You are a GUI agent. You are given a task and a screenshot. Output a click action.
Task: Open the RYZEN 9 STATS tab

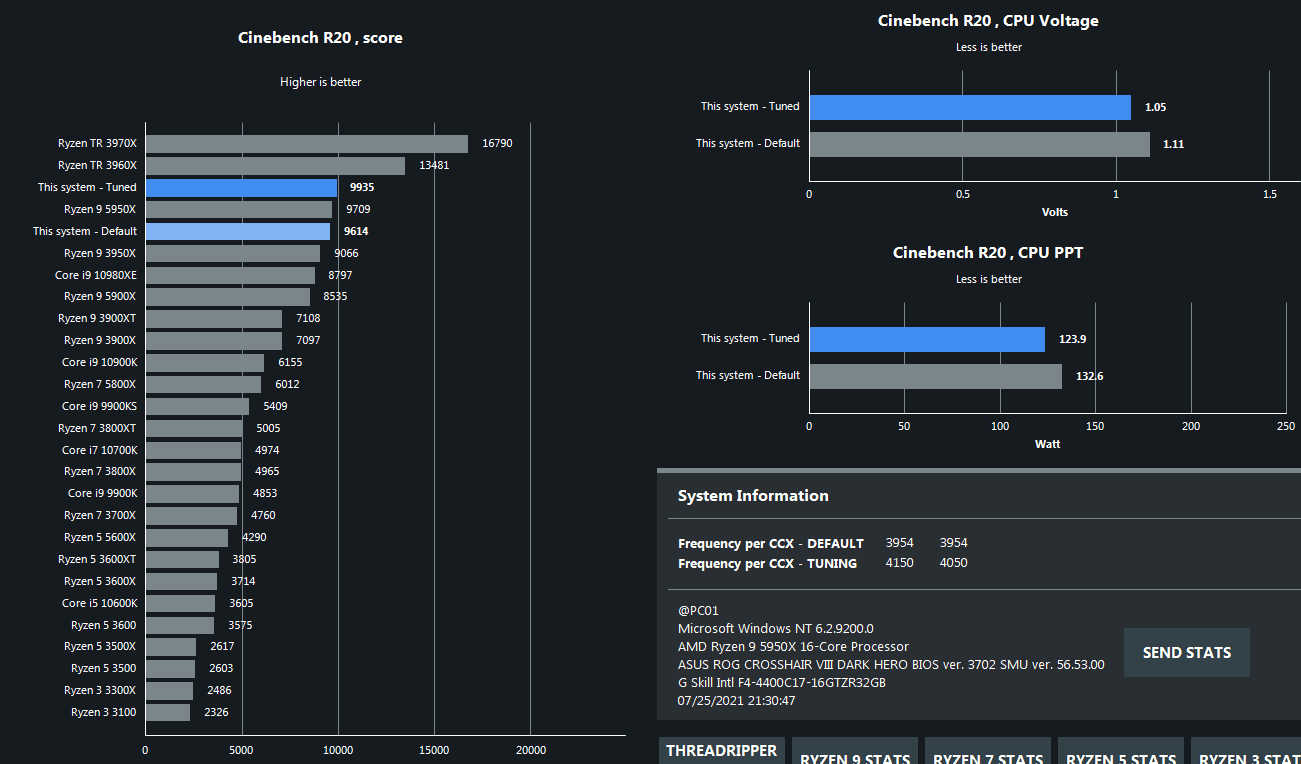coord(855,751)
